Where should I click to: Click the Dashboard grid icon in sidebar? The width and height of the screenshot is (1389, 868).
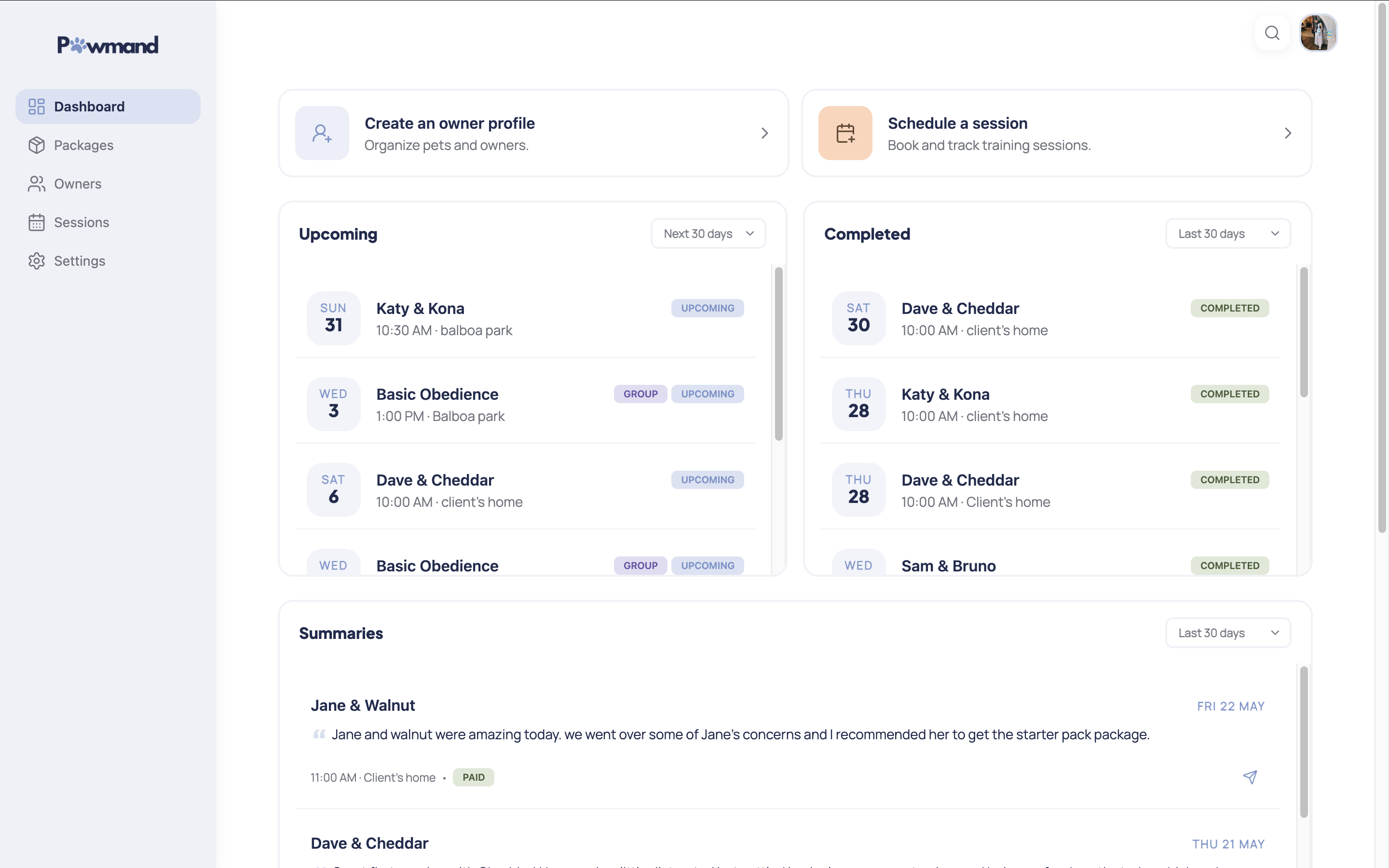[x=36, y=106]
